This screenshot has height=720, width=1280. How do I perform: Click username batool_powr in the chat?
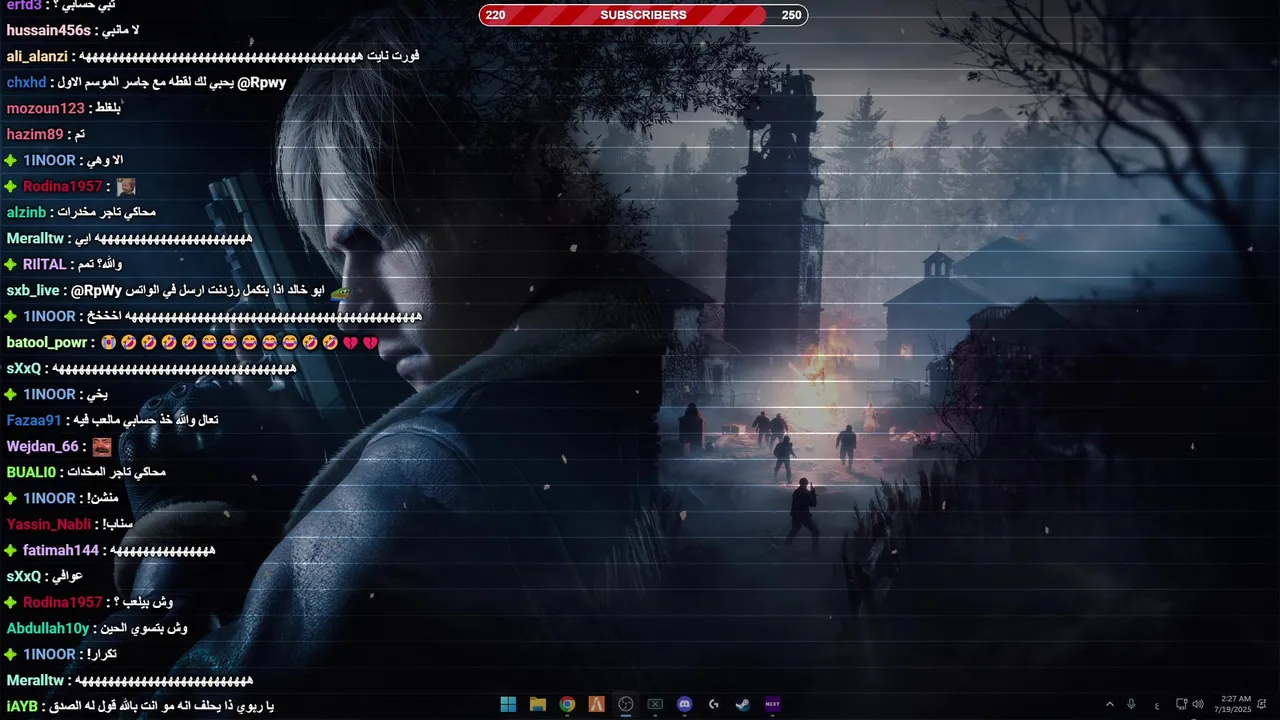pos(47,343)
